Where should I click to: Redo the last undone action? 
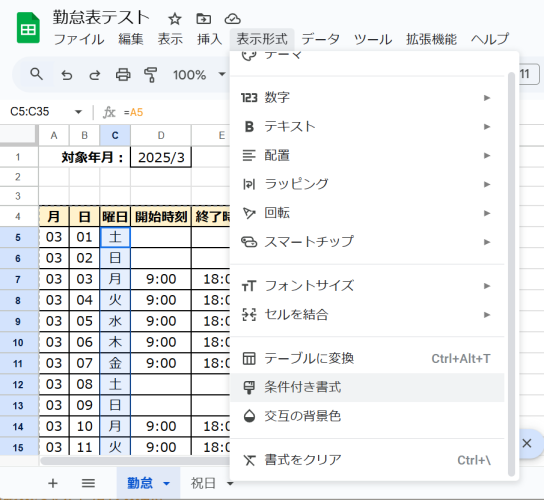[95, 75]
